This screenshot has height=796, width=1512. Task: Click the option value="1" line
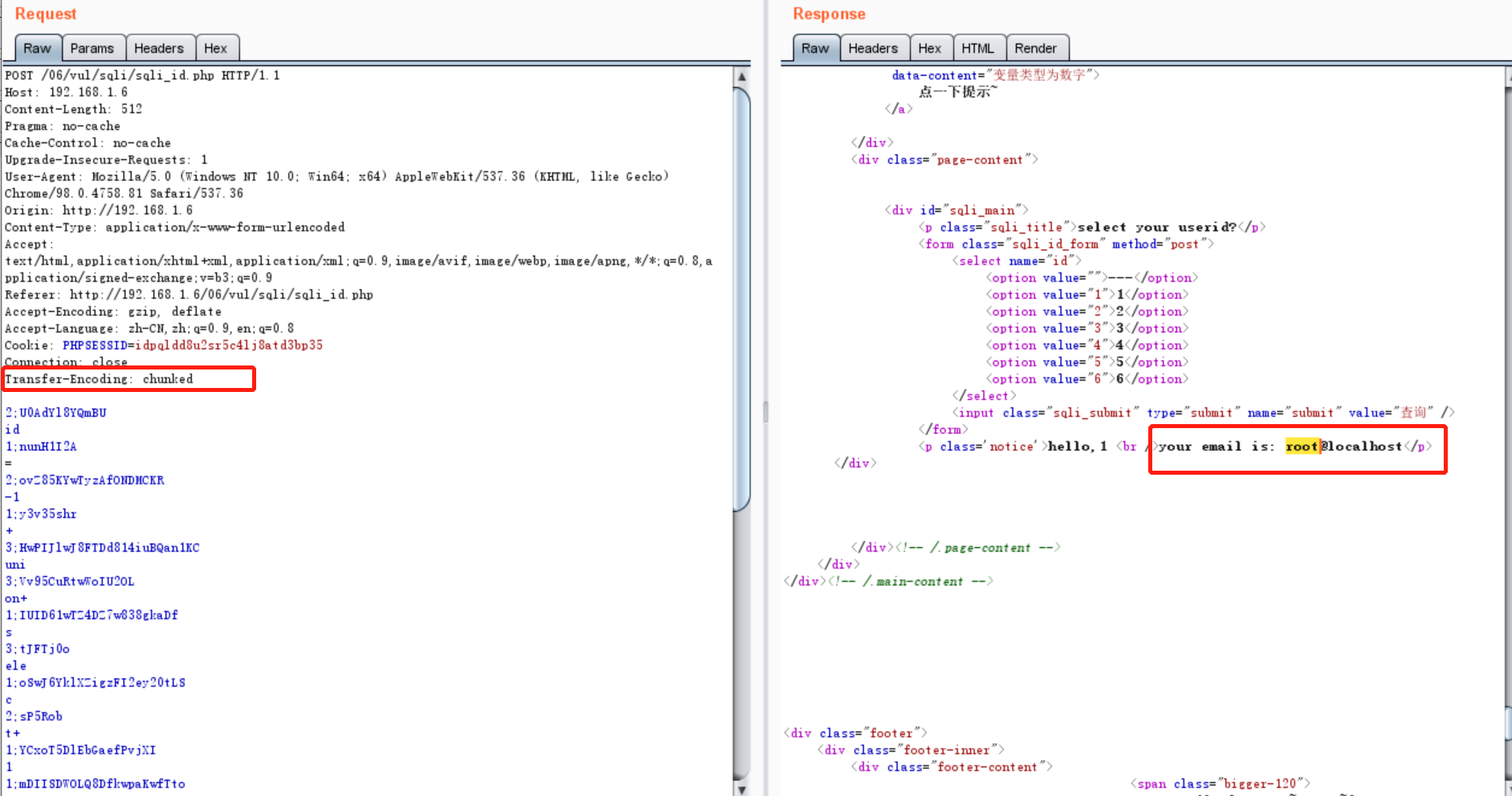pos(1087,295)
